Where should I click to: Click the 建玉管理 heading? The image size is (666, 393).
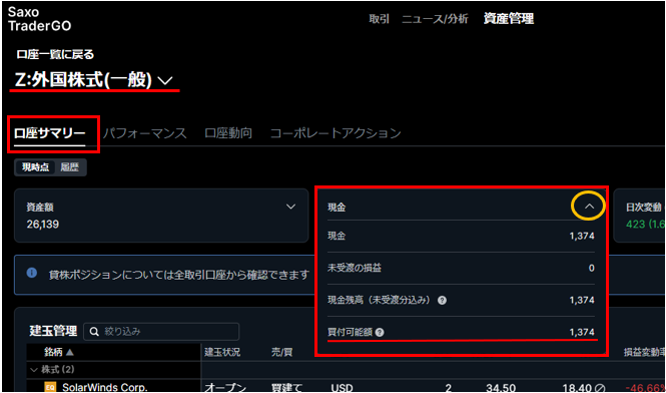click(53, 331)
